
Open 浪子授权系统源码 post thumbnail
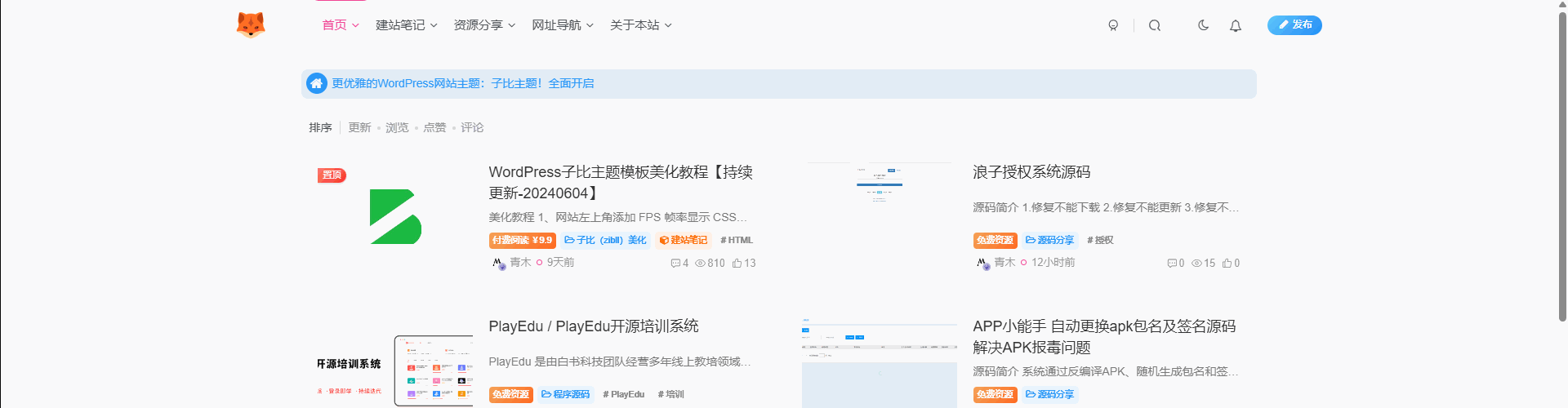[x=880, y=216]
